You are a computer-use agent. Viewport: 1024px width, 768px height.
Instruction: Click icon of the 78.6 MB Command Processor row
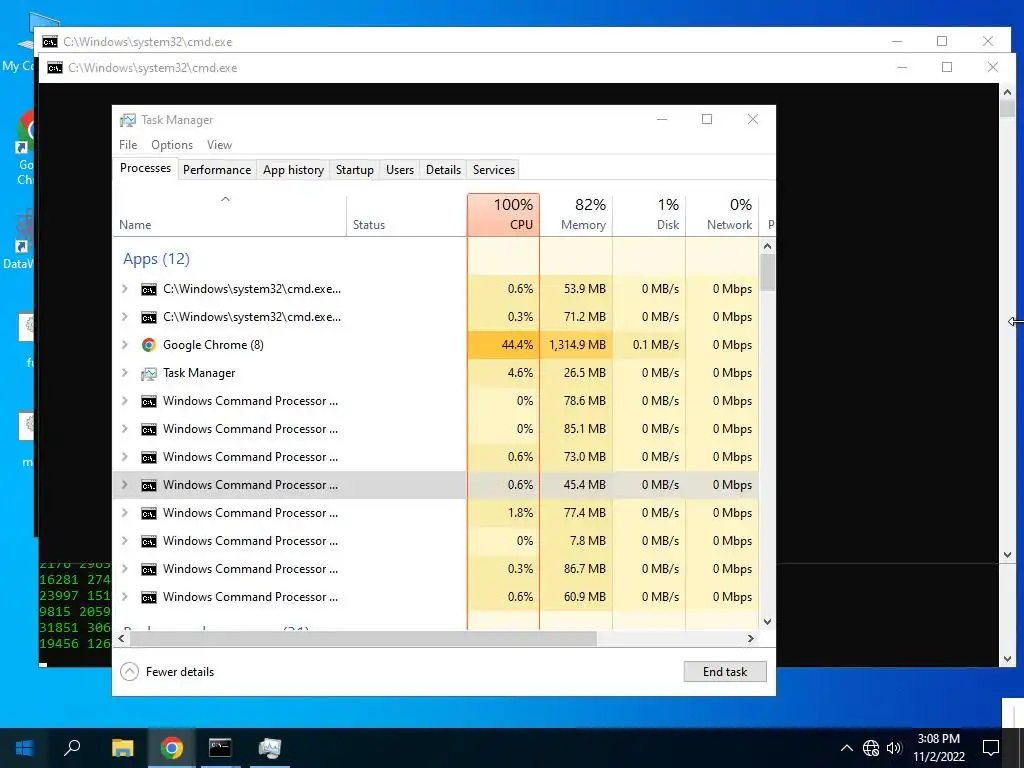(x=149, y=401)
